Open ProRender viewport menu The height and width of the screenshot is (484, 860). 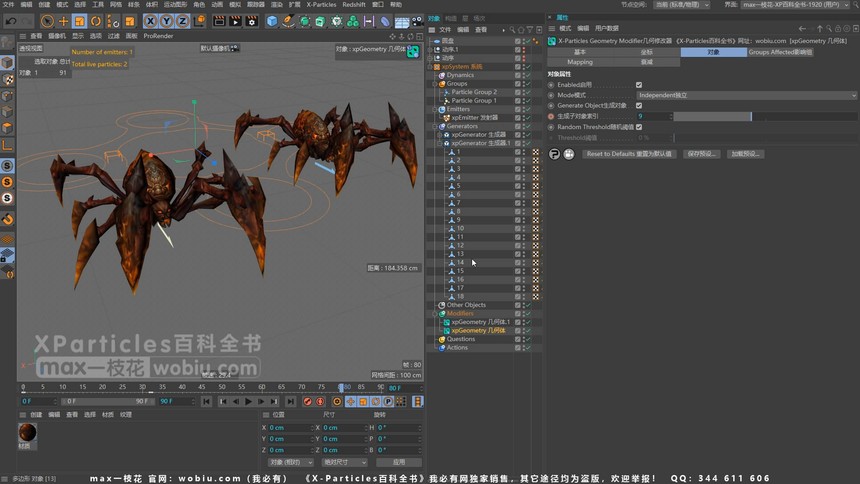pyautogui.click(x=159, y=36)
